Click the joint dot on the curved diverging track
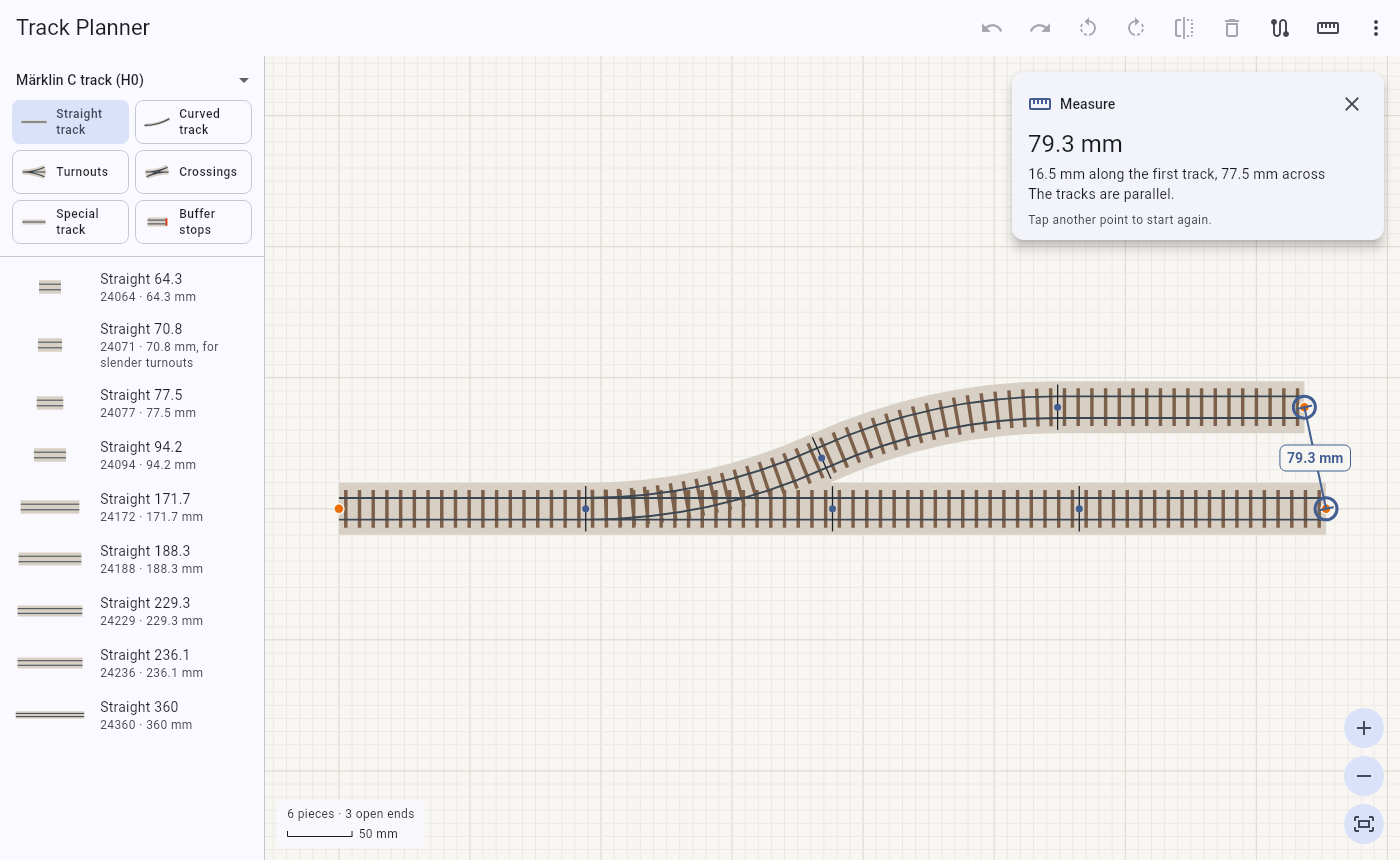 pos(822,458)
